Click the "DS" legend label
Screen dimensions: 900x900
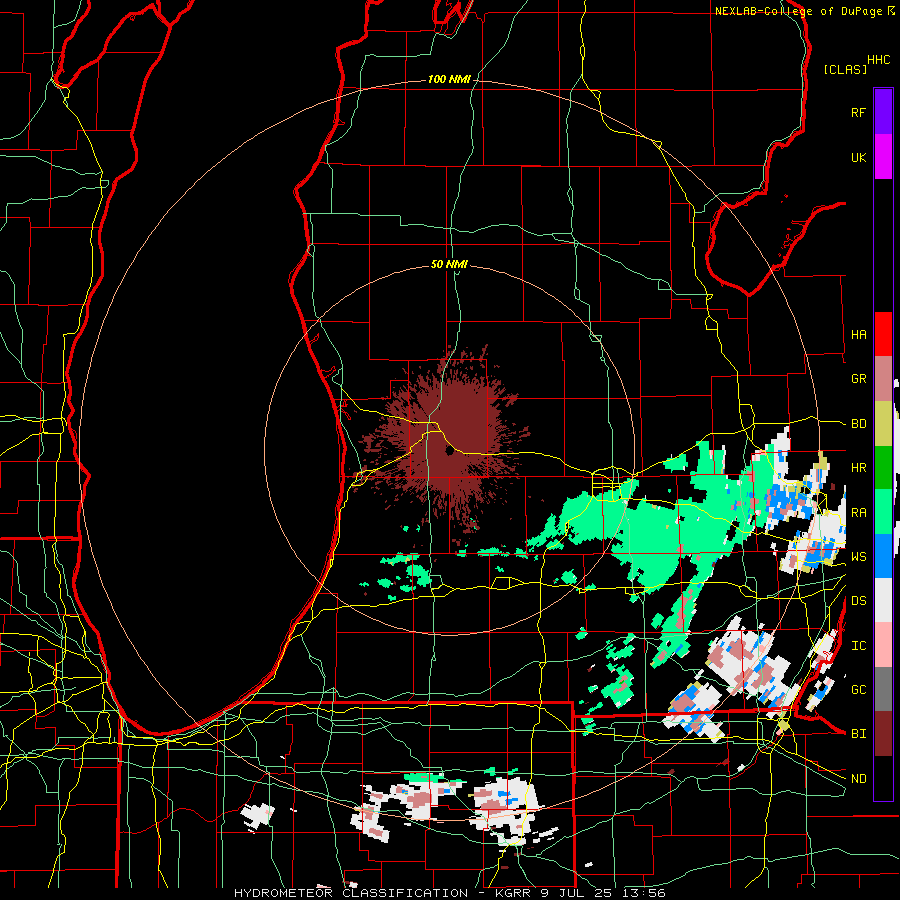pyautogui.click(x=858, y=601)
